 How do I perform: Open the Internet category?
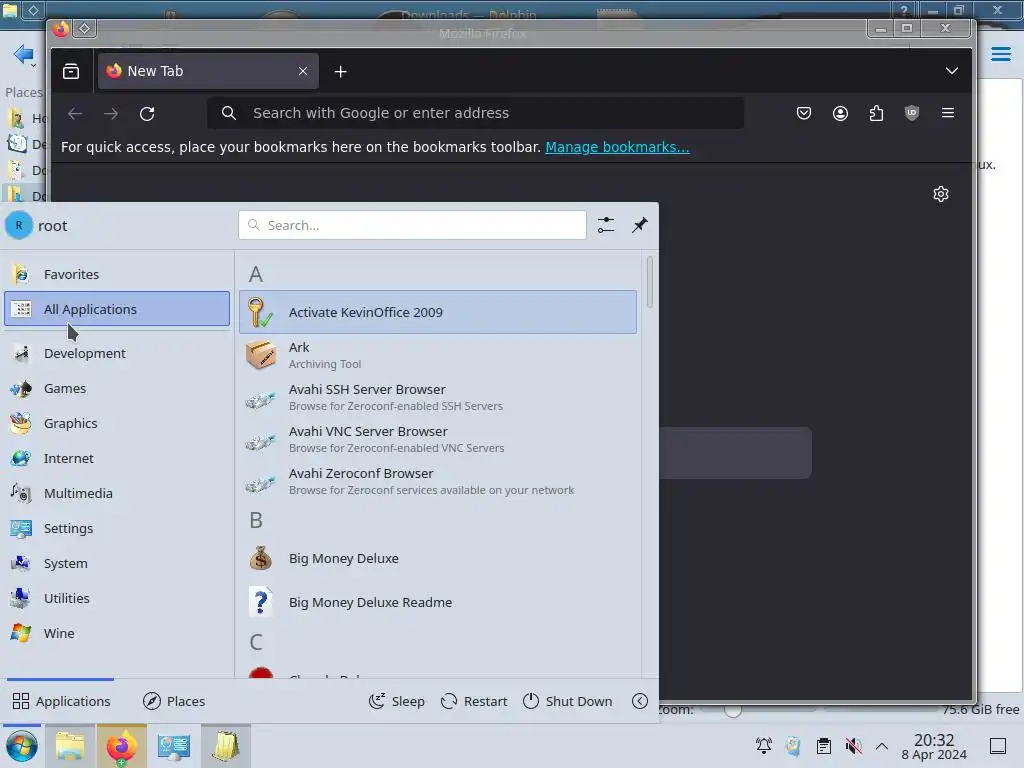117,458
